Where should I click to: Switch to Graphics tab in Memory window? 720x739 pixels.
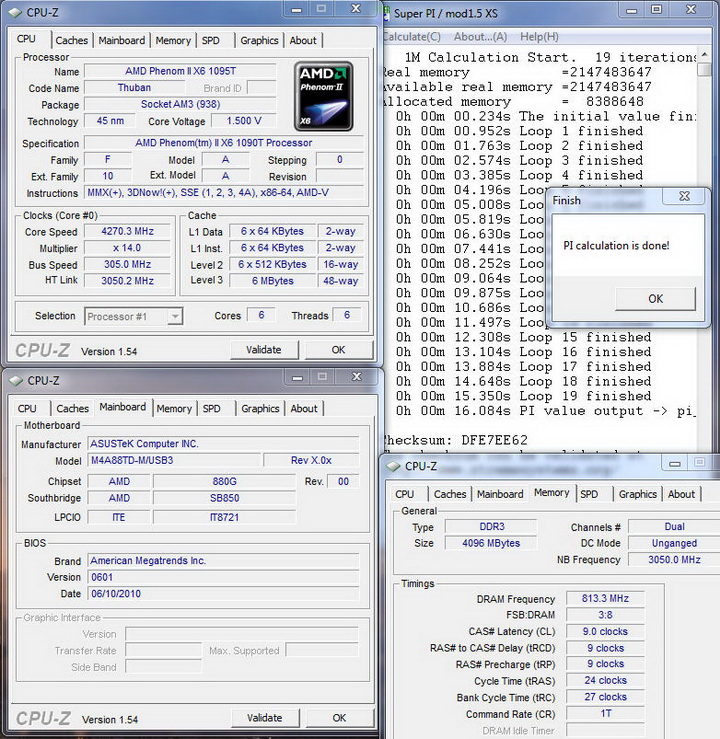coord(638,494)
